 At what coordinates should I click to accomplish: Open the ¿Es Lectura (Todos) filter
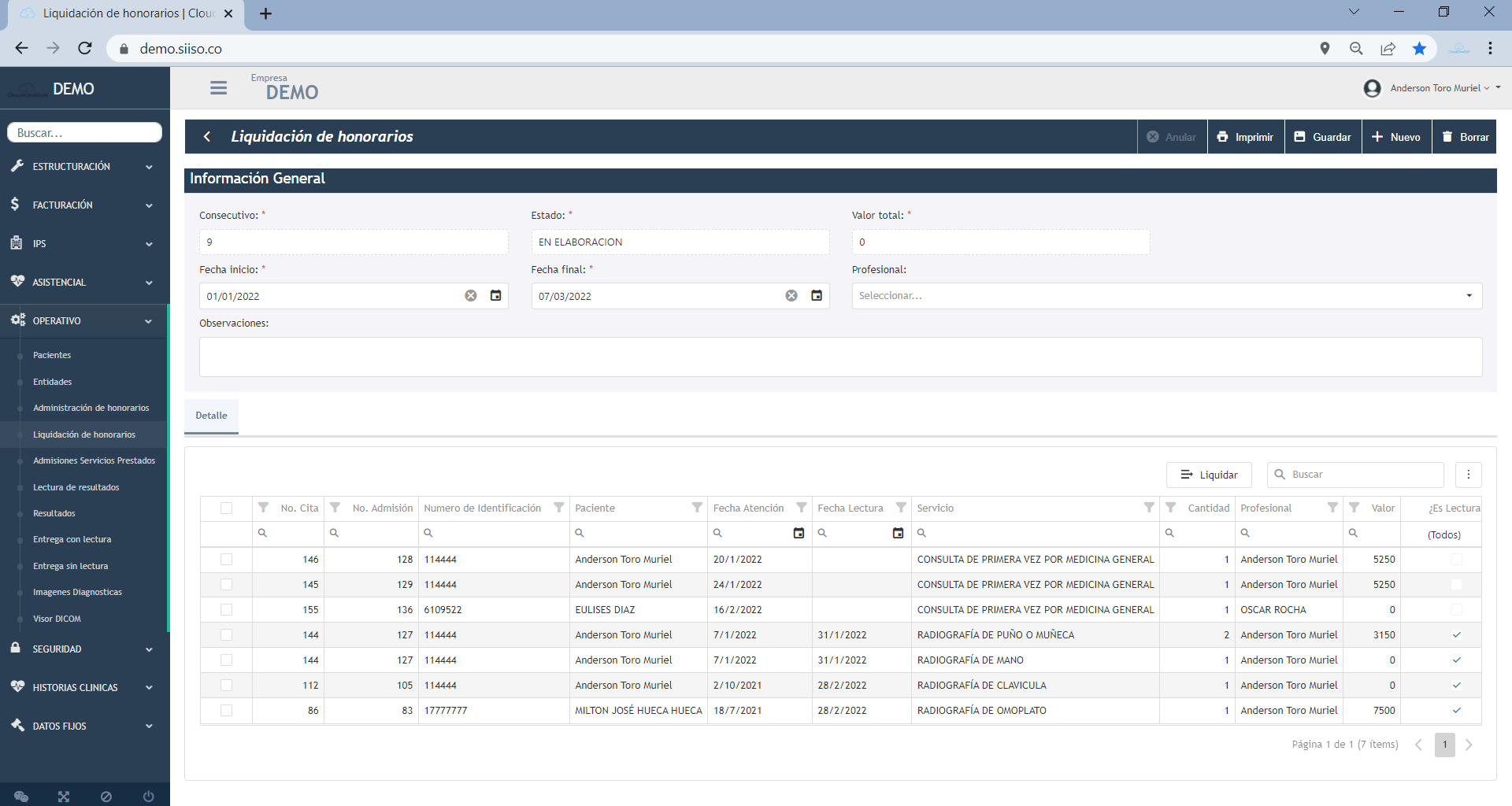point(1443,534)
